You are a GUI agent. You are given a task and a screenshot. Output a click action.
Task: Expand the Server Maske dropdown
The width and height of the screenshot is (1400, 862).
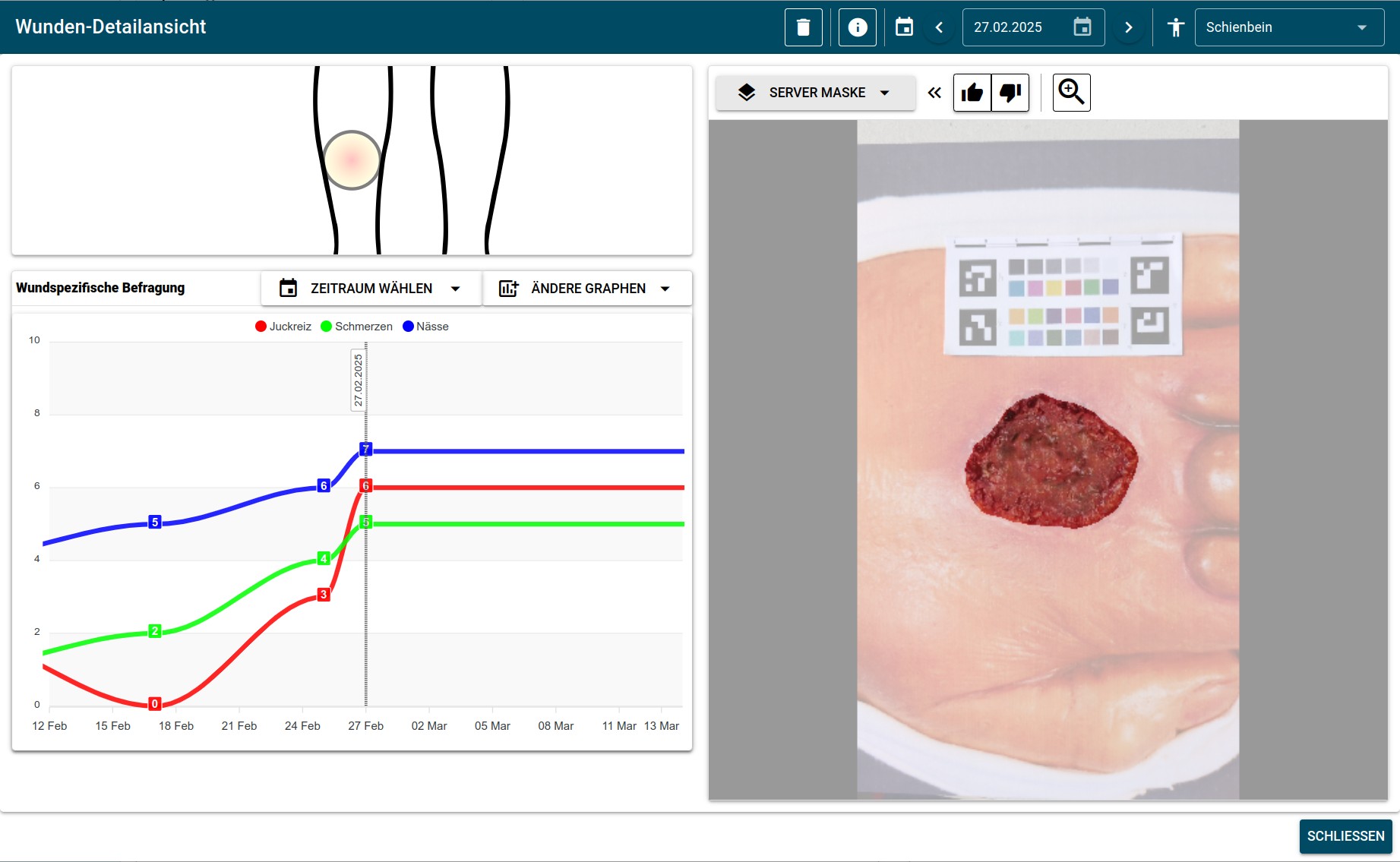tap(815, 93)
